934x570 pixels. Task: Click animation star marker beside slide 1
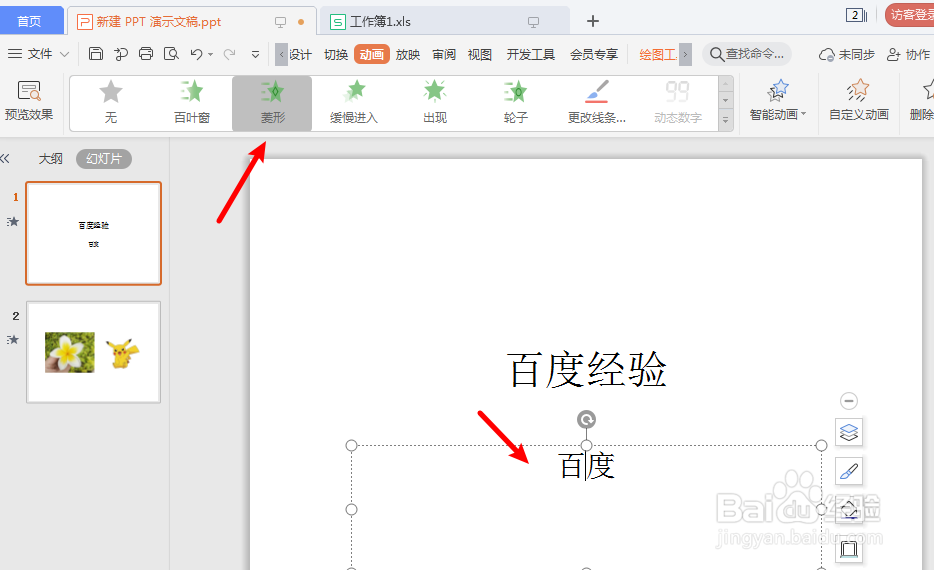pyautogui.click(x=13, y=222)
